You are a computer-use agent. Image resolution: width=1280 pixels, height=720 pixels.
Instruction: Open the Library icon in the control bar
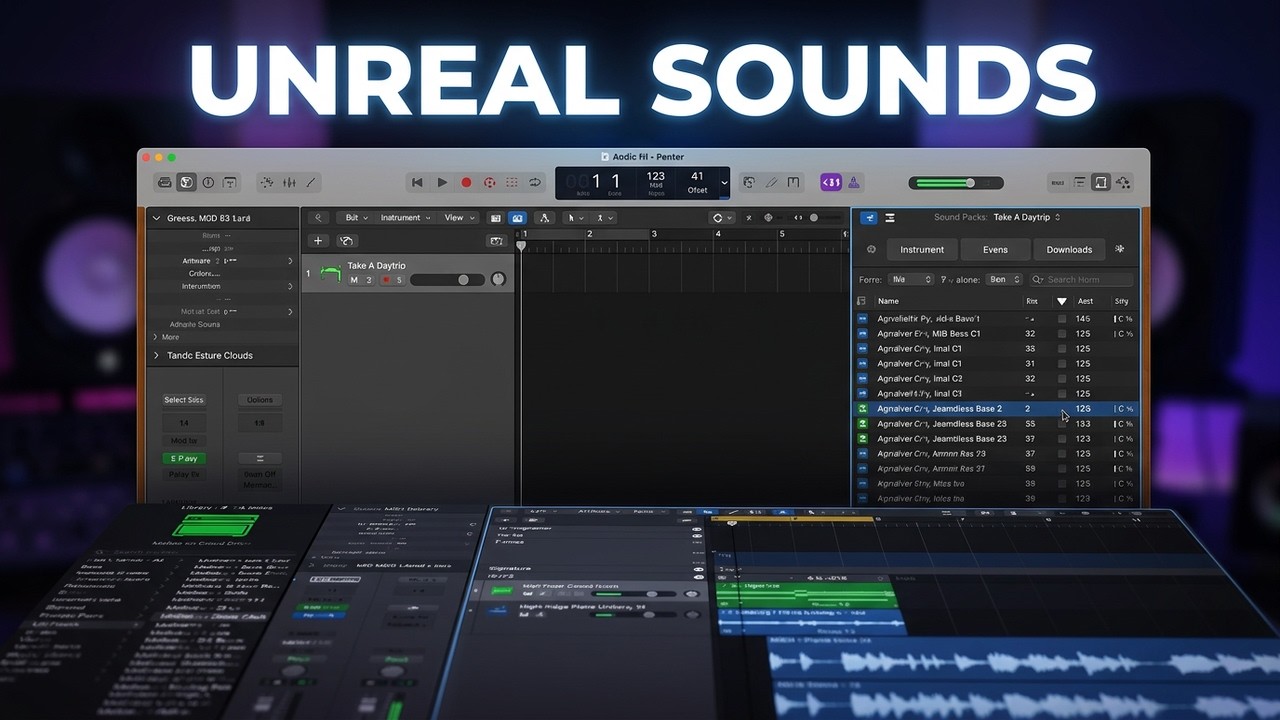pyautogui.click(x=165, y=183)
